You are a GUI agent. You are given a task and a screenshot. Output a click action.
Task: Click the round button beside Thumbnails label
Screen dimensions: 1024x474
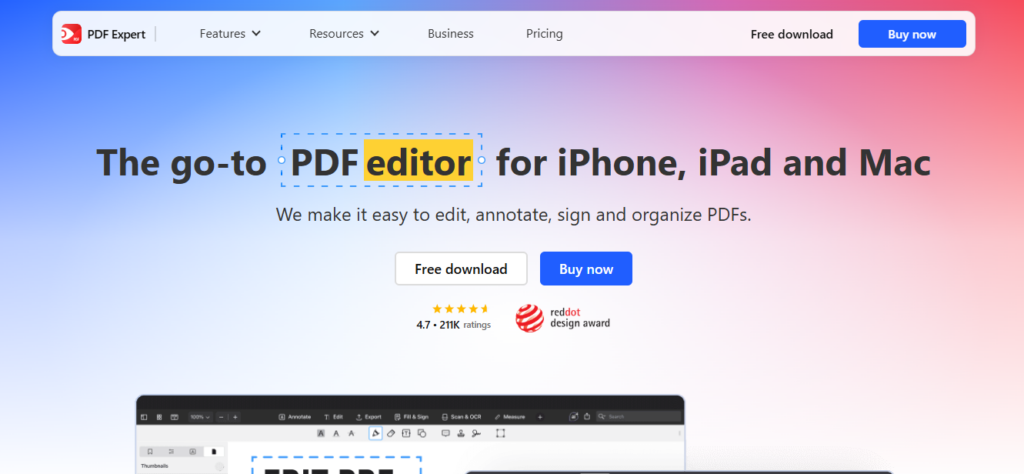(219, 467)
